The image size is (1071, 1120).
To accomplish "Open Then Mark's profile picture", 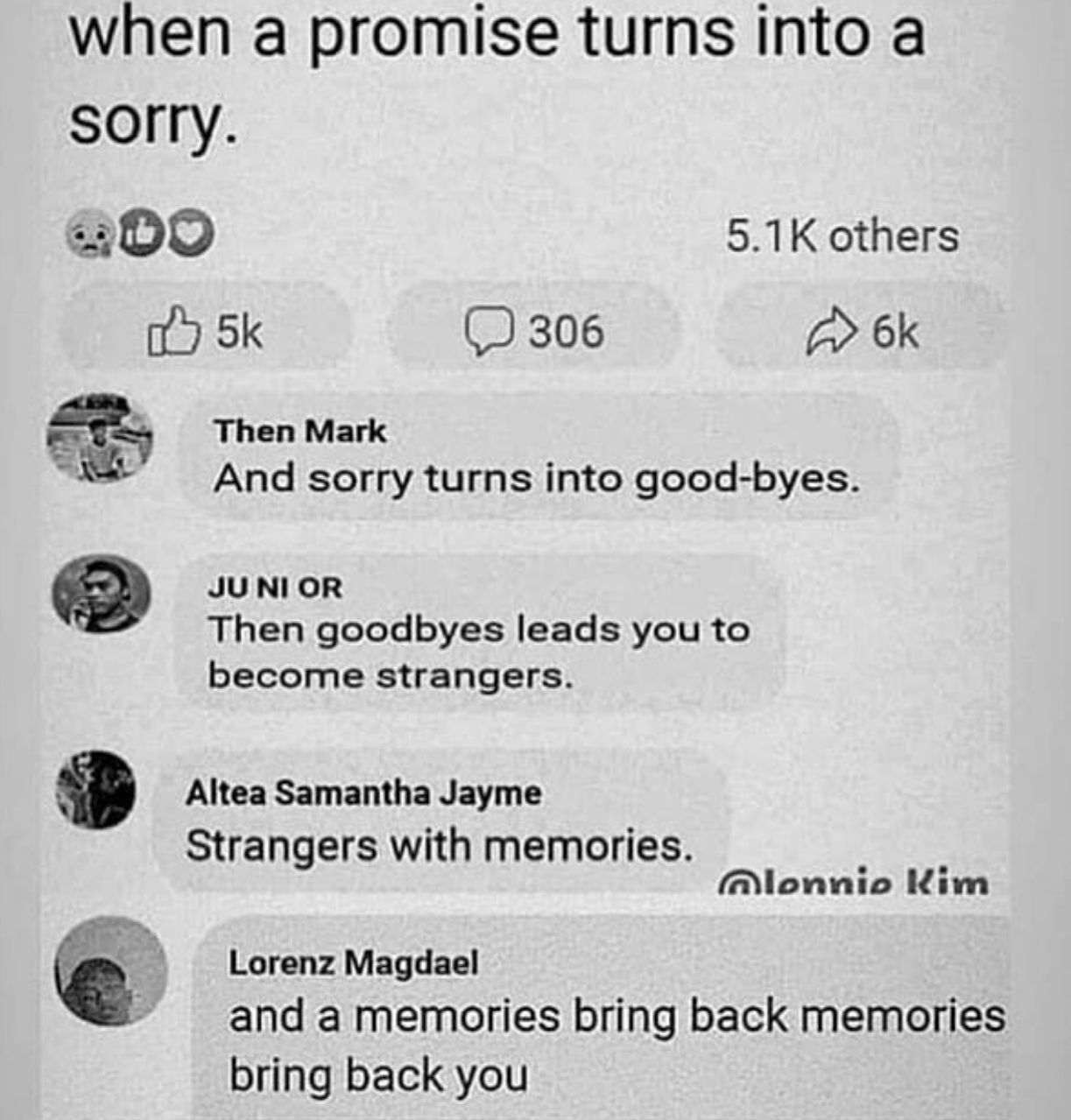I will (99, 437).
